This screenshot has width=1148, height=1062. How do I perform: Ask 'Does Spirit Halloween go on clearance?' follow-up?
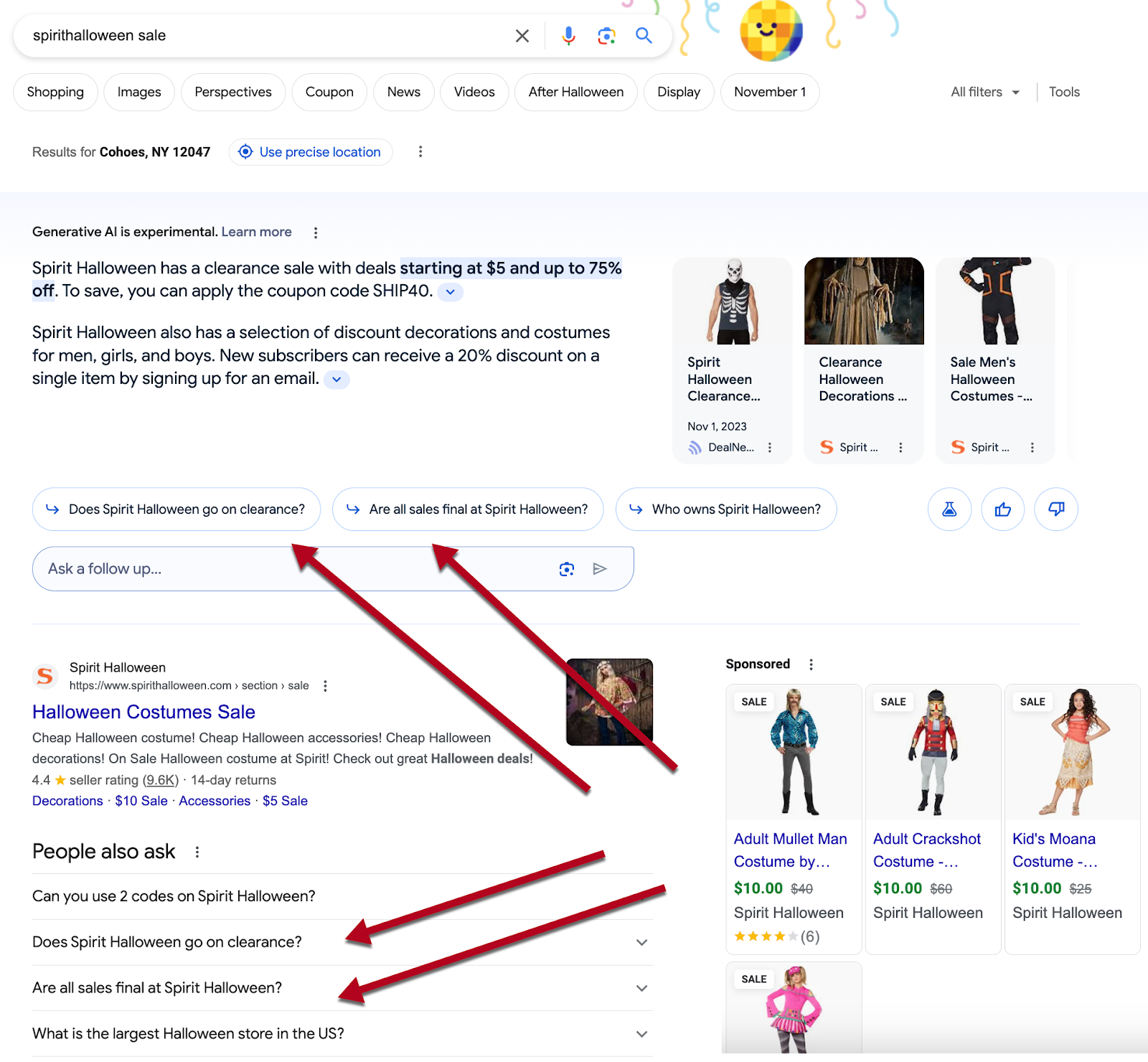[177, 509]
